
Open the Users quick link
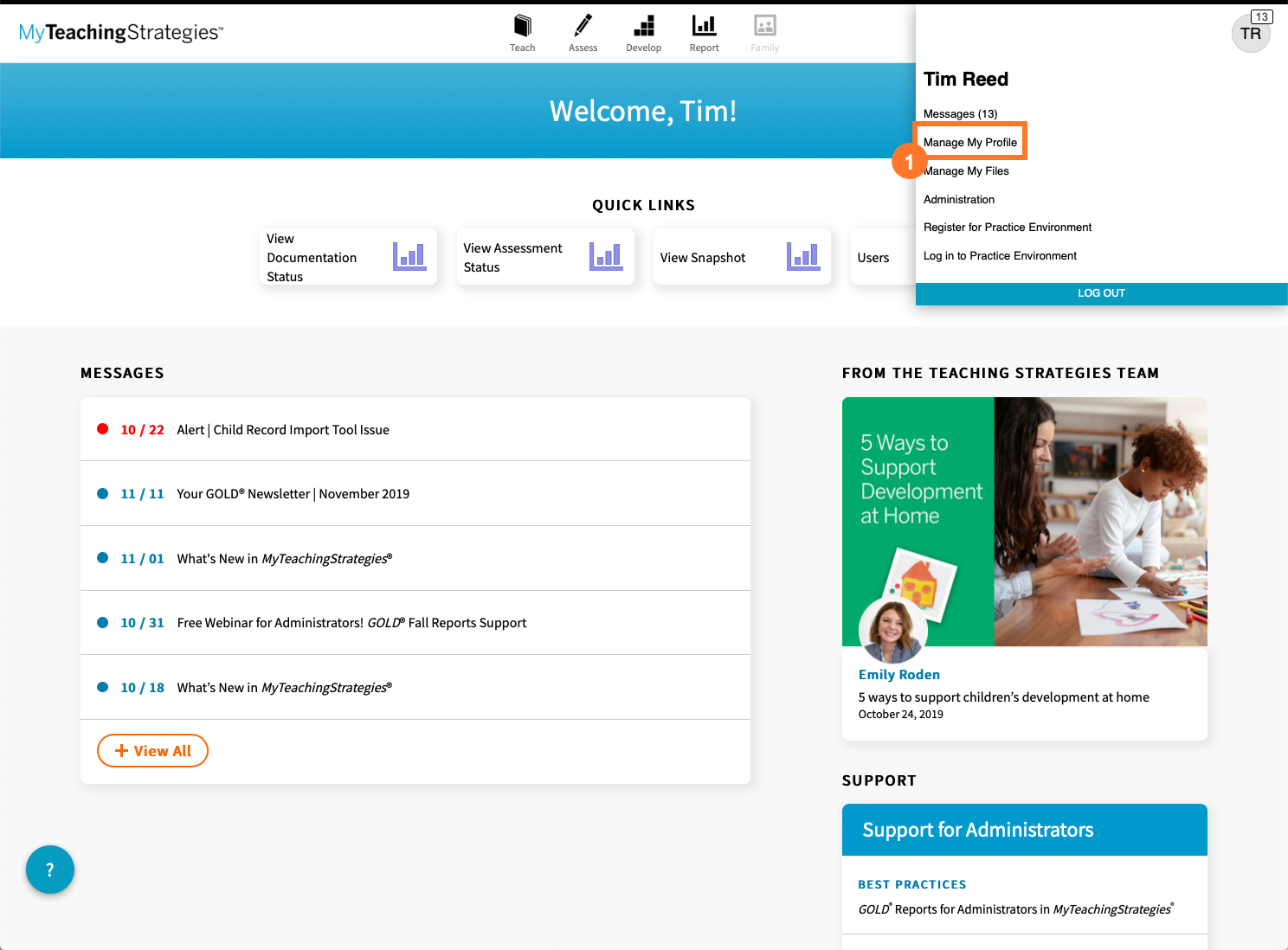click(x=873, y=256)
